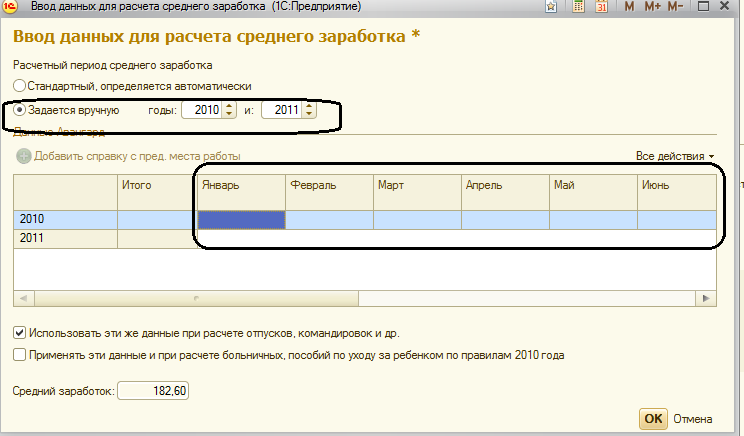
Task: Decrease the second year 2011 spinner
Action: (309, 114)
